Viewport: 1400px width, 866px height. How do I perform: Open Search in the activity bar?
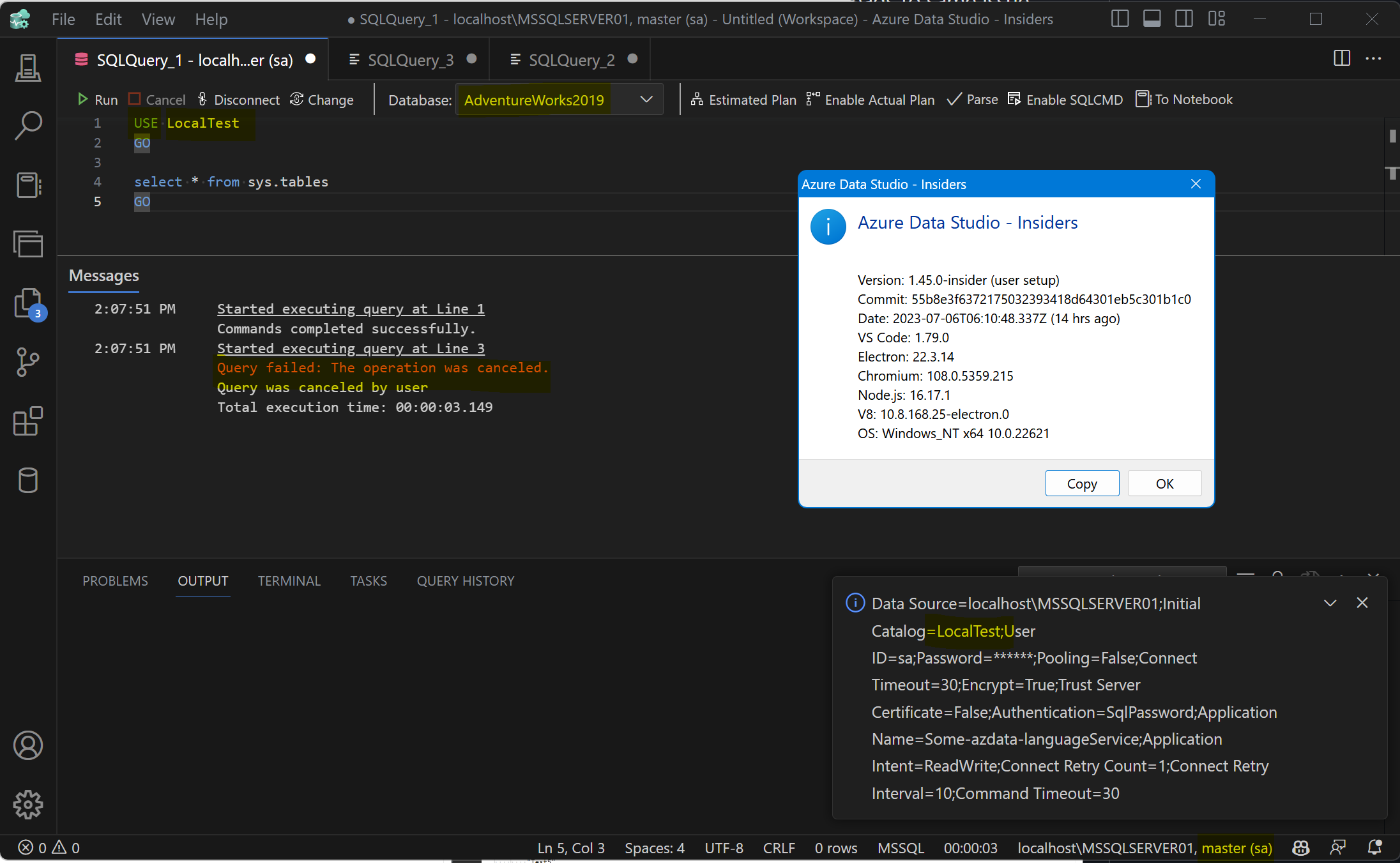27,126
